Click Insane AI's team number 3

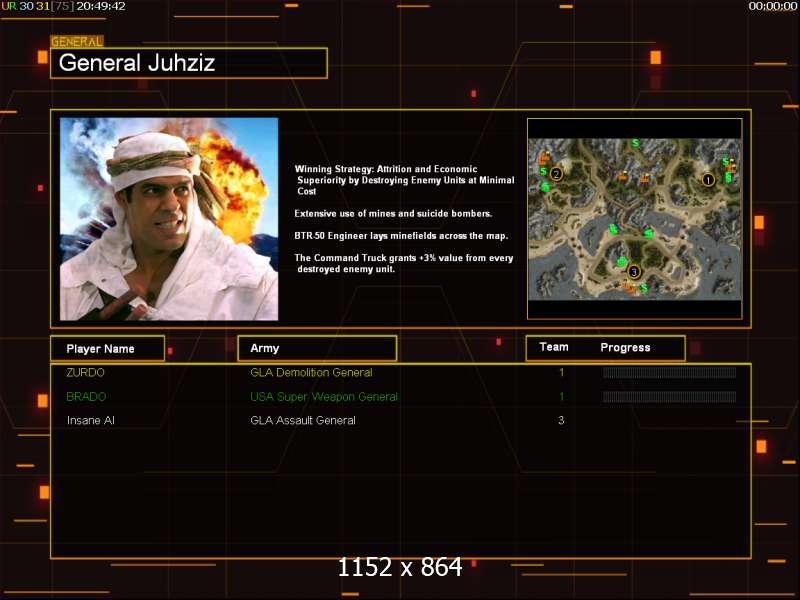[x=561, y=420]
